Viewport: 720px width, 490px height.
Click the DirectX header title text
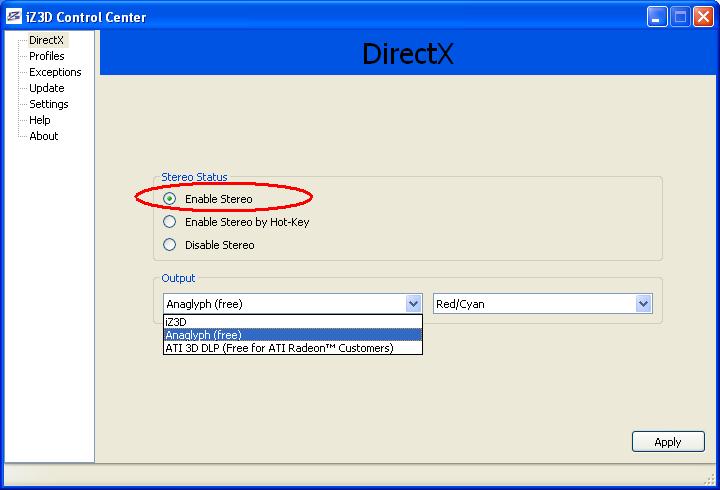[x=408, y=54]
